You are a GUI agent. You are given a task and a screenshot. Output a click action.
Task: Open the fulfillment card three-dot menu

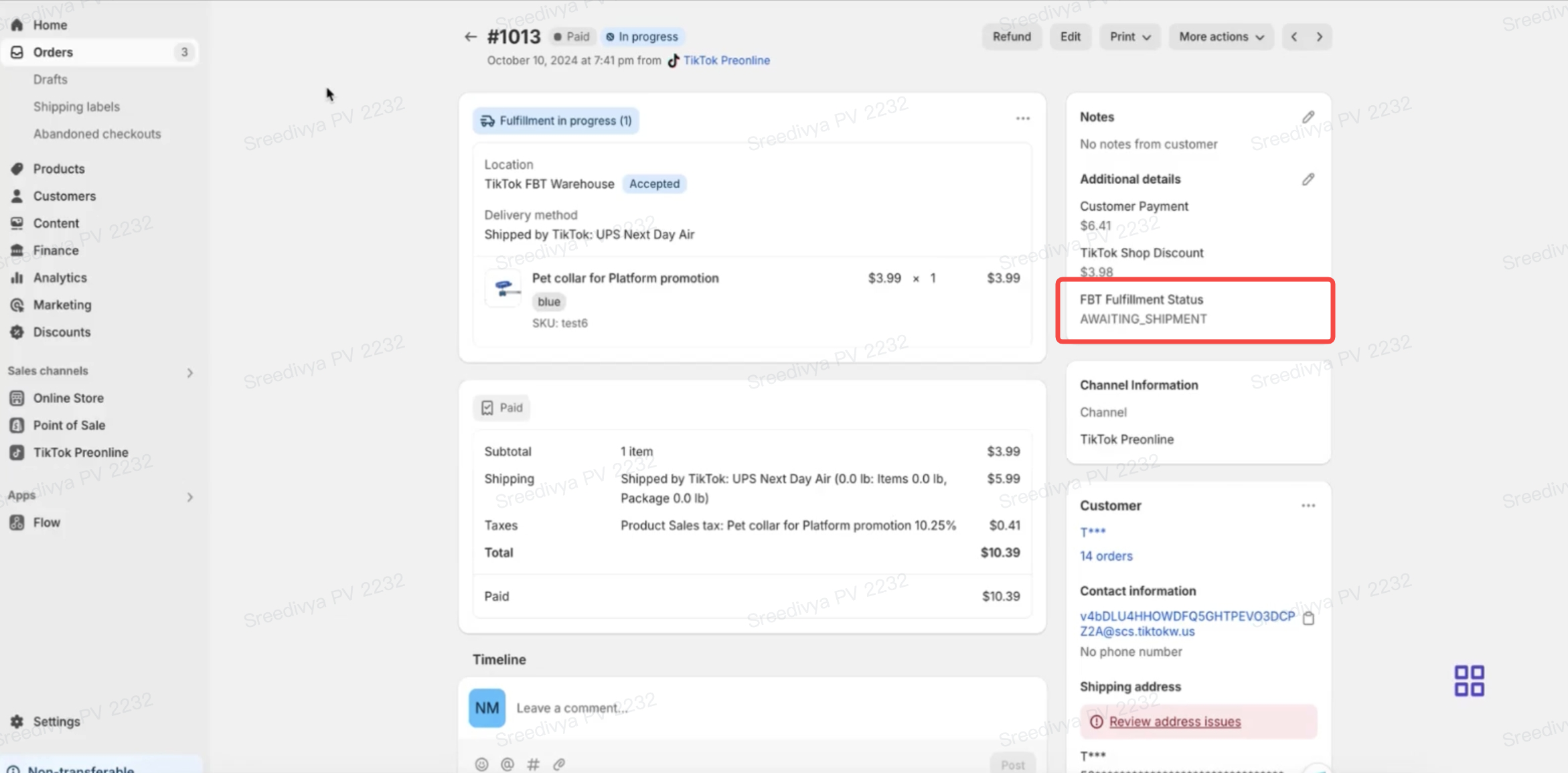point(1022,119)
